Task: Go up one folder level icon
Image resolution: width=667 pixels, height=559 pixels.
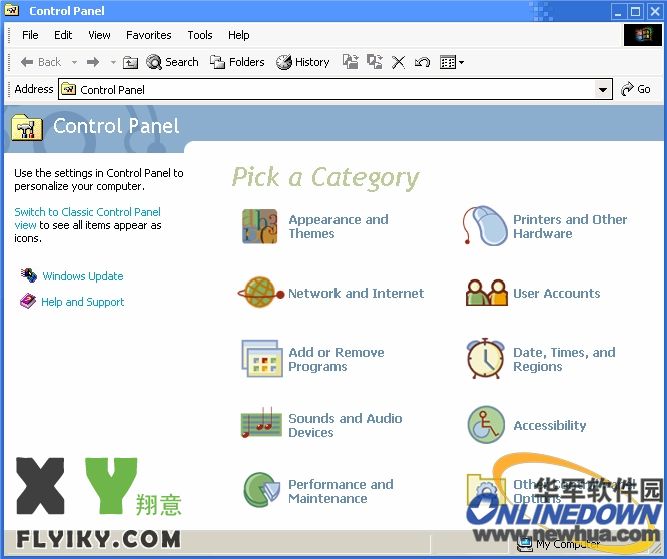Action: click(130, 63)
